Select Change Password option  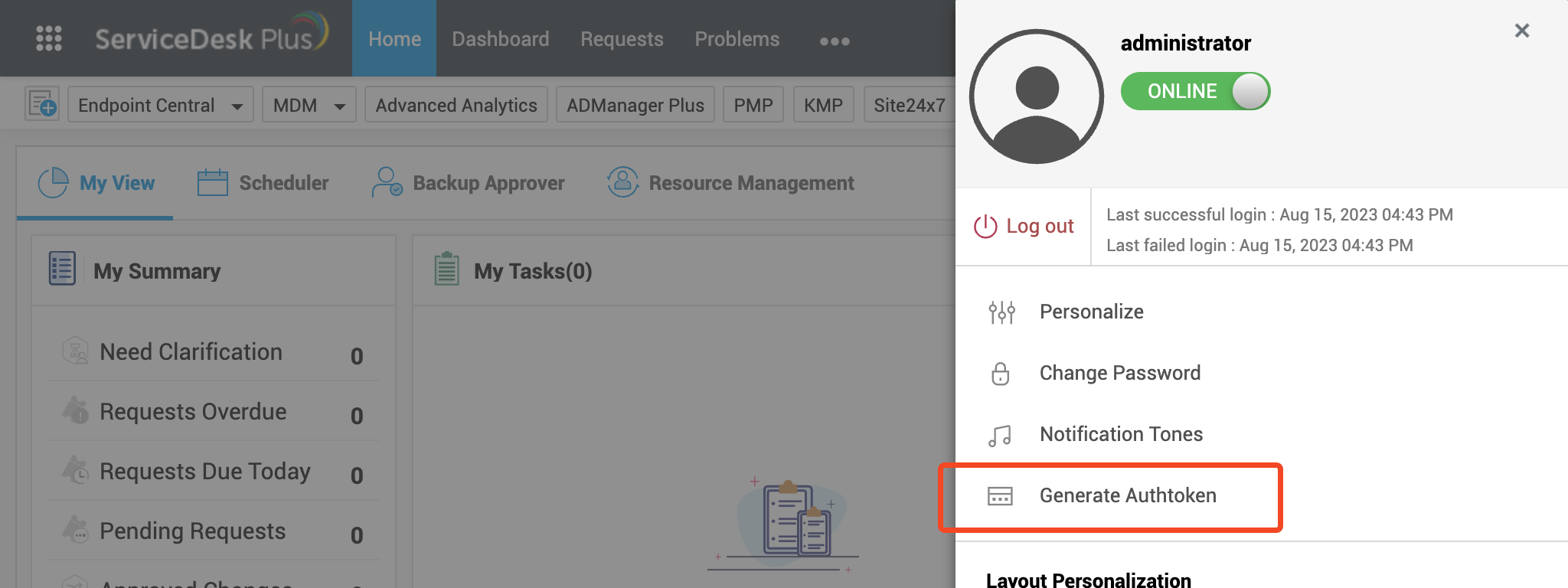[1120, 373]
